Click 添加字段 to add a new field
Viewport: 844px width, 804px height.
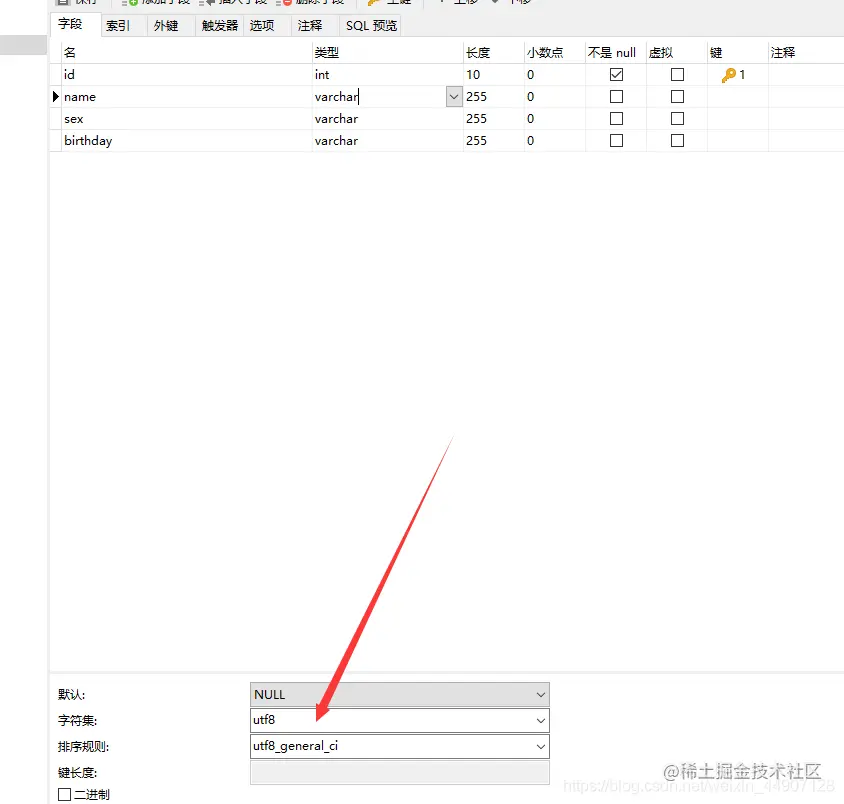point(160,3)
